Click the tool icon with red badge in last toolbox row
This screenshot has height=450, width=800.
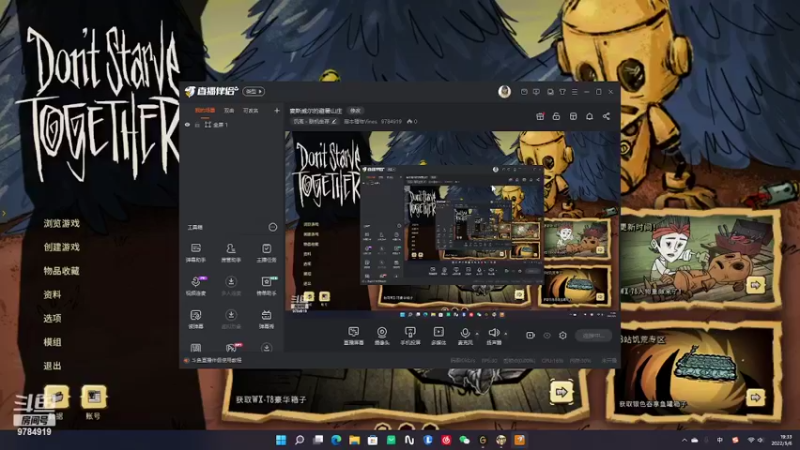coord(232,347)
